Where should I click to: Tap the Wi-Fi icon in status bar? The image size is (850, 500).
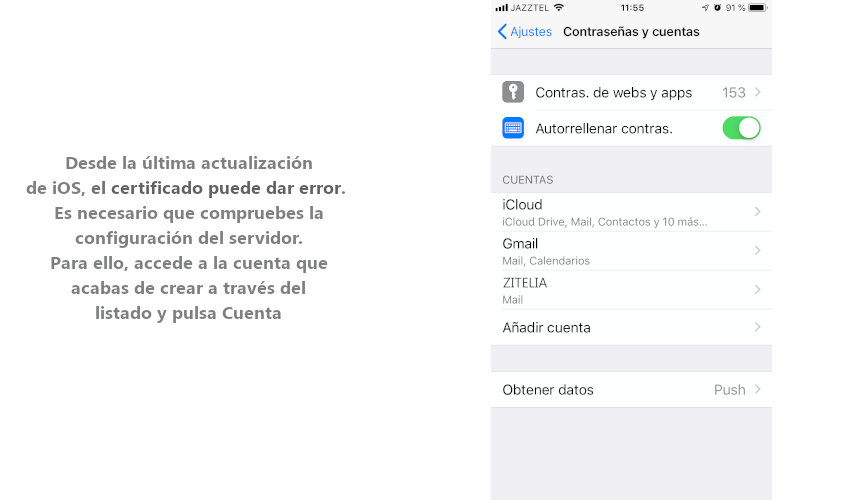(558, 7)
